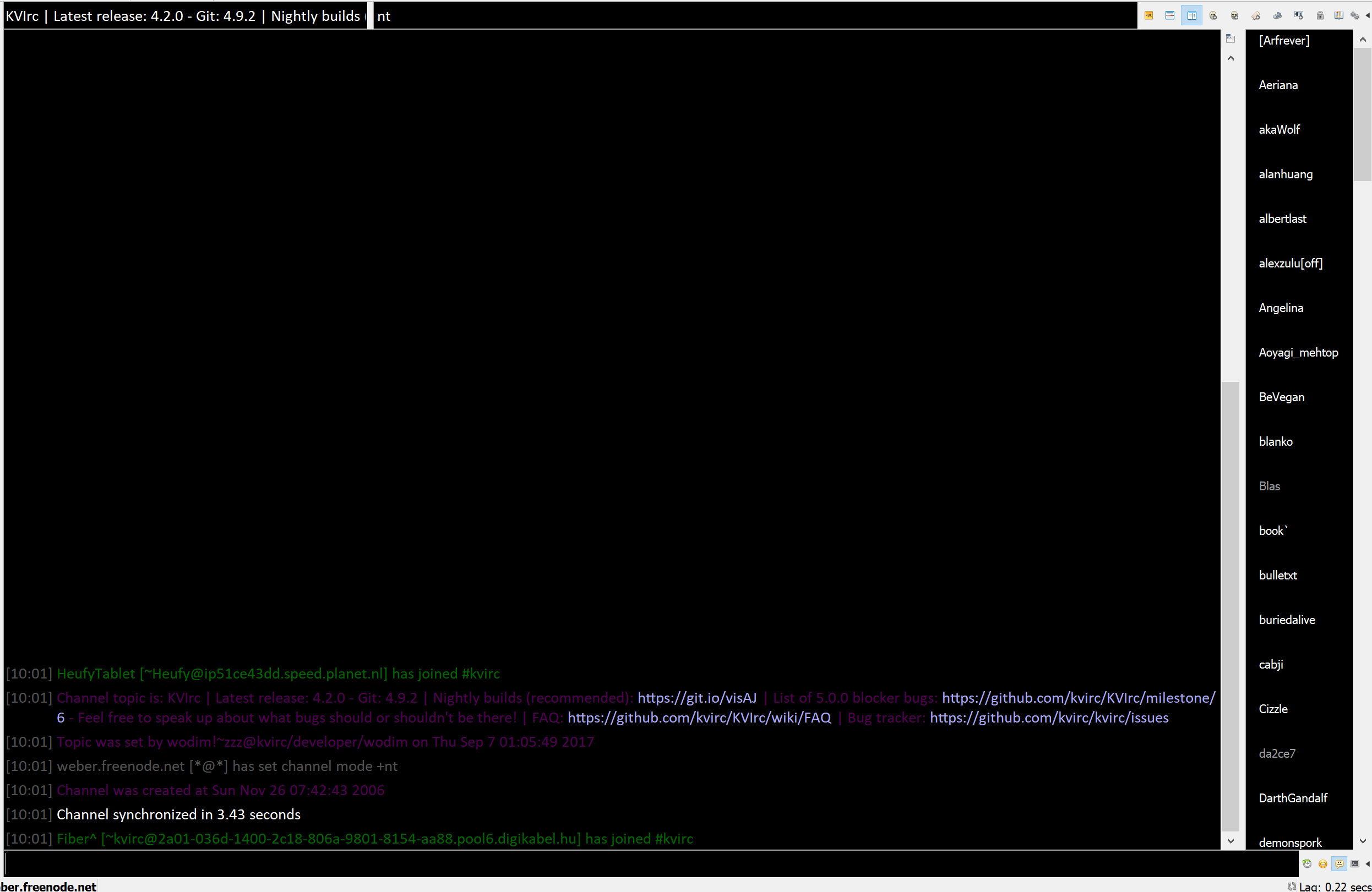Select the ber.freenode.net window entry
The width and height of the screenshot is (1372, 892).
(x=48, y=888)
